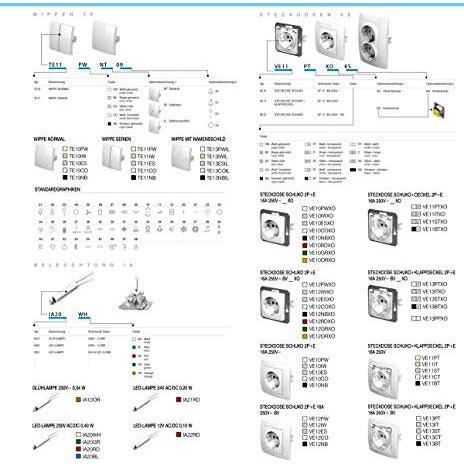Pick the black swatch next to TE11NB
464x464 pixels.
tap(134, 178)
